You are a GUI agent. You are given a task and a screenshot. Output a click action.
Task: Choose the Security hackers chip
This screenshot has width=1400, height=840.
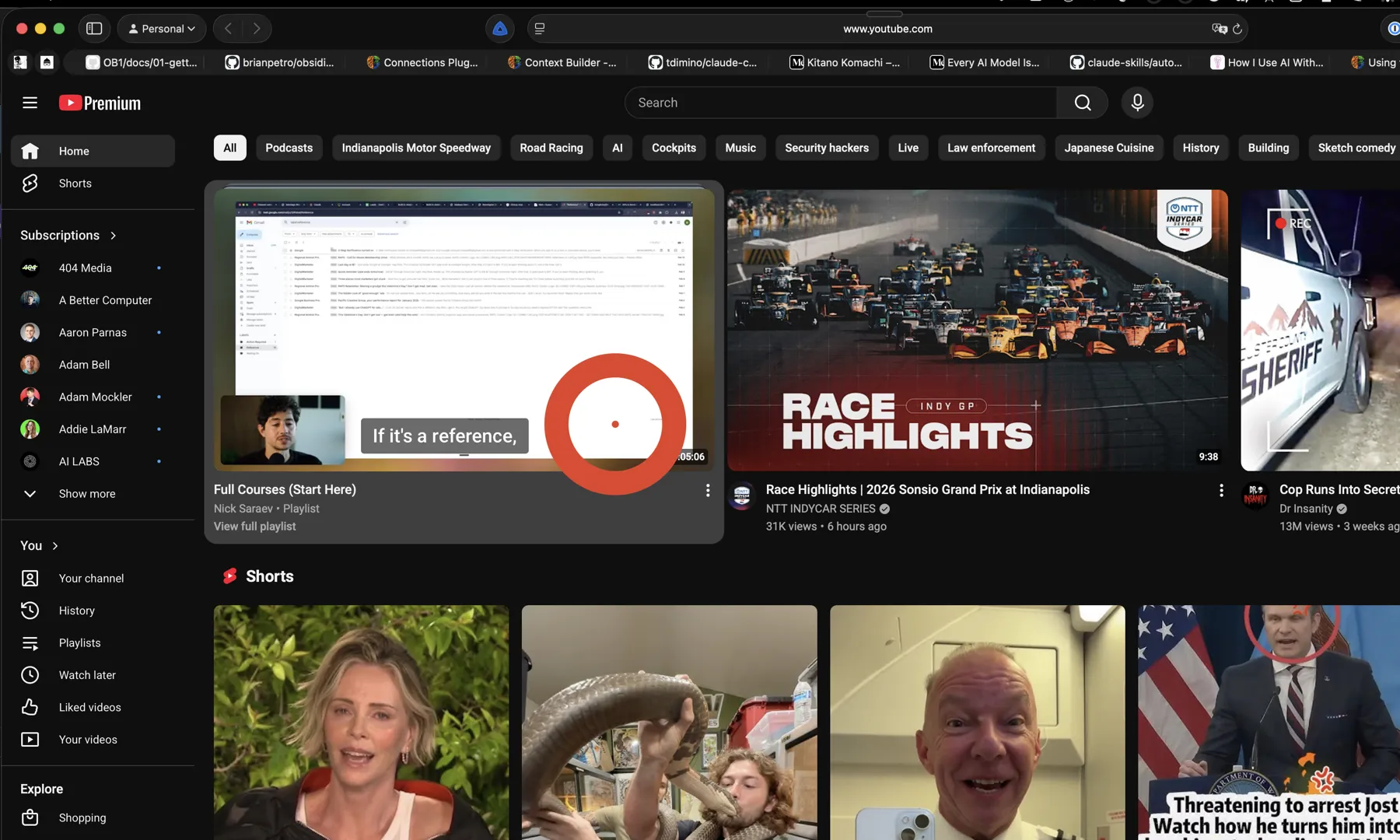[827, 148]
